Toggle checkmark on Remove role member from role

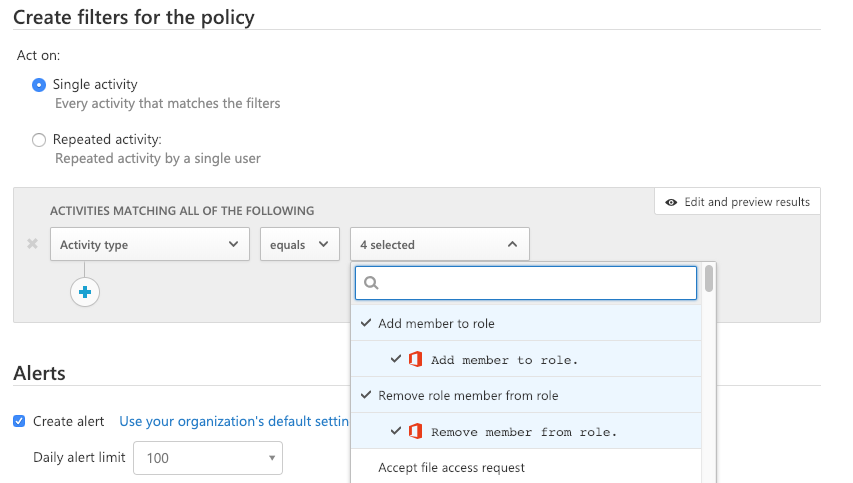pyautogui.click(x=366, y=395)
